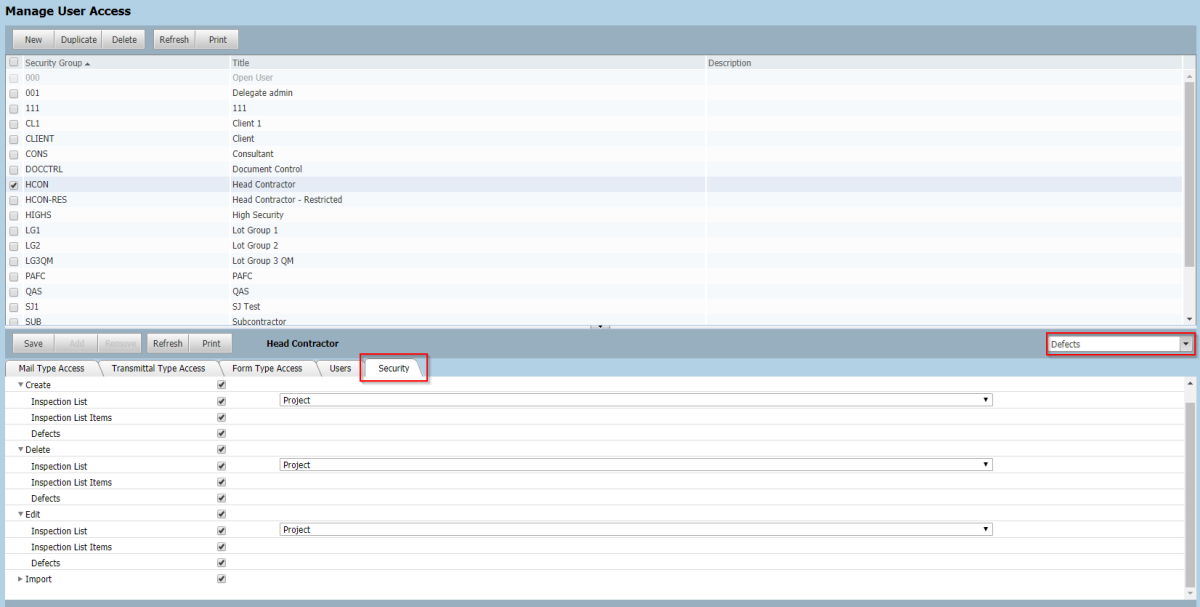Open the Mail Type Access tab

point(52,368)
